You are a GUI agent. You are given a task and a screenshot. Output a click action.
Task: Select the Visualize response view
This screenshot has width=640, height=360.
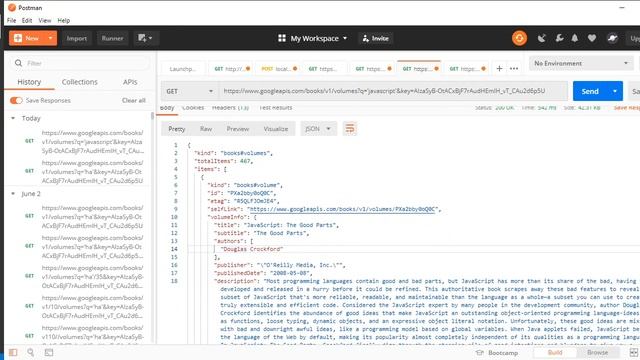pyautogui.click(x=276, y=129)
